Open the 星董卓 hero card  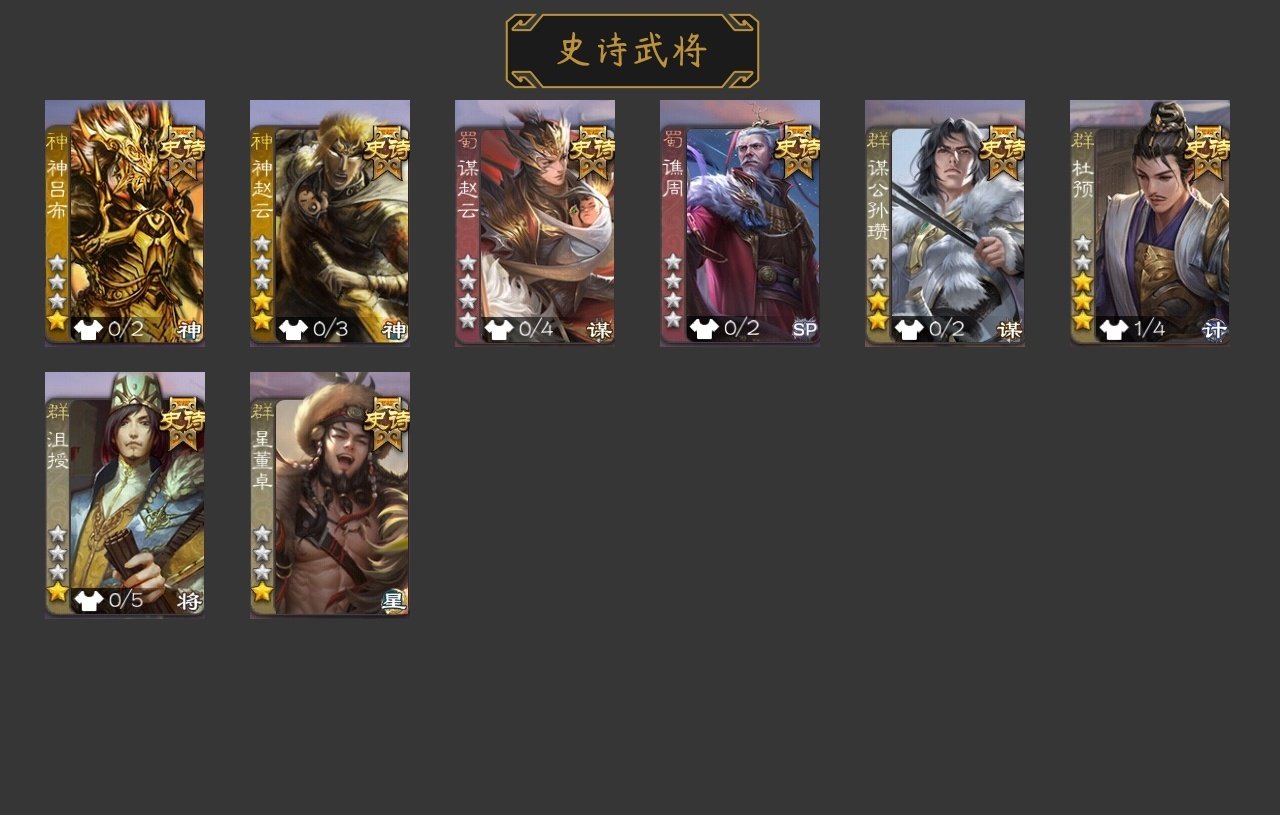tap(330, 495)
